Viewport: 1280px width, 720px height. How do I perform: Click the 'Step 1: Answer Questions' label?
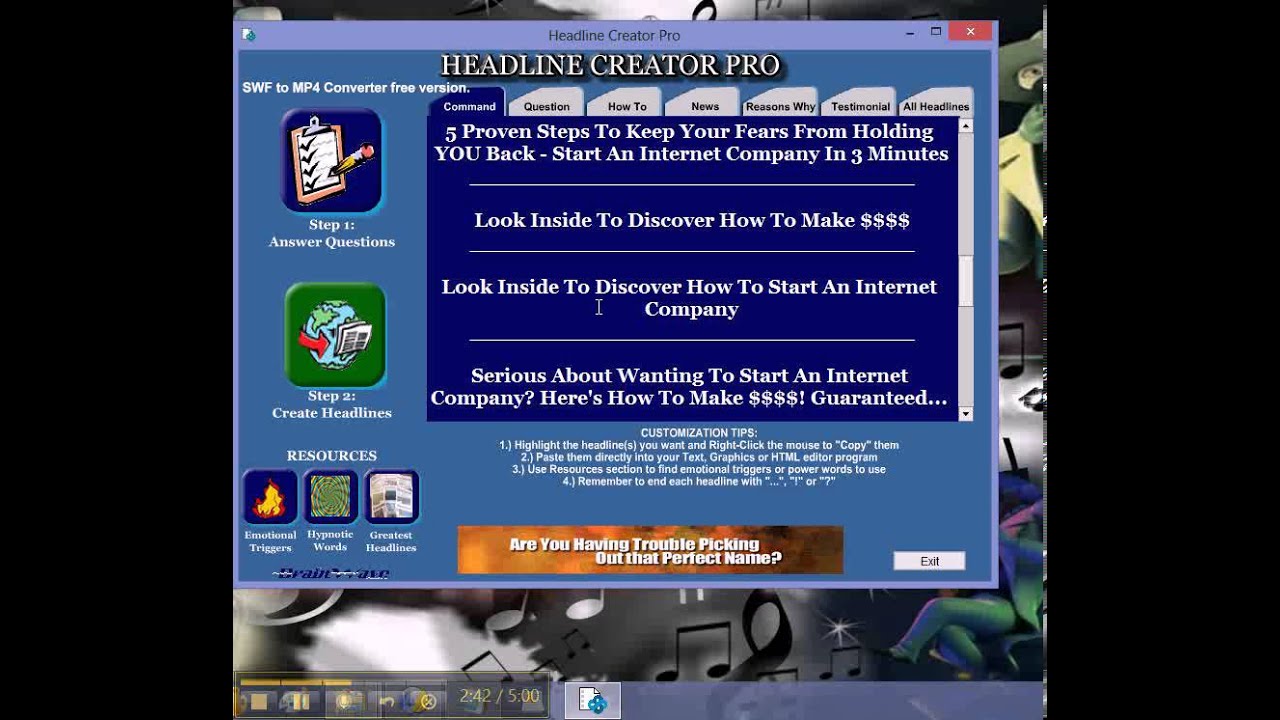click(332, 233)
